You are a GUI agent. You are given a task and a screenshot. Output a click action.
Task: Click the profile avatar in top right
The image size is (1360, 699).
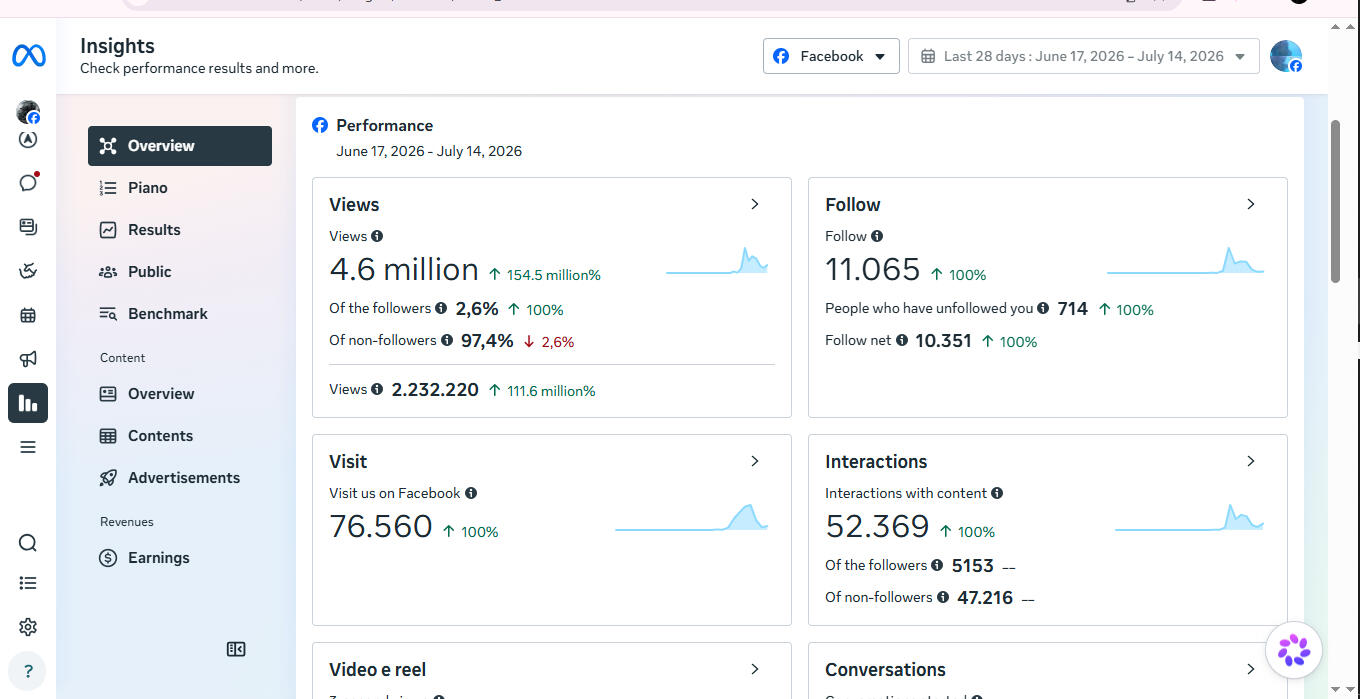pos(1286,56)
